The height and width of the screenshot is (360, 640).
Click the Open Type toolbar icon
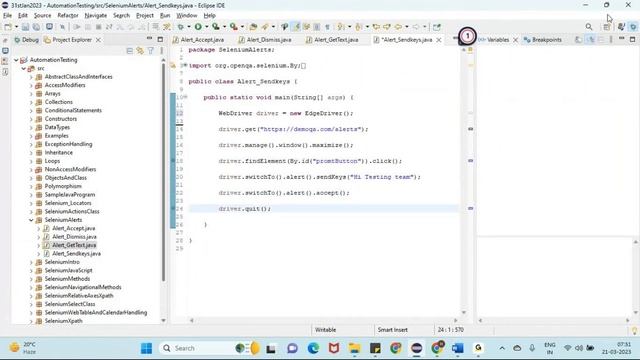point(253,27)
